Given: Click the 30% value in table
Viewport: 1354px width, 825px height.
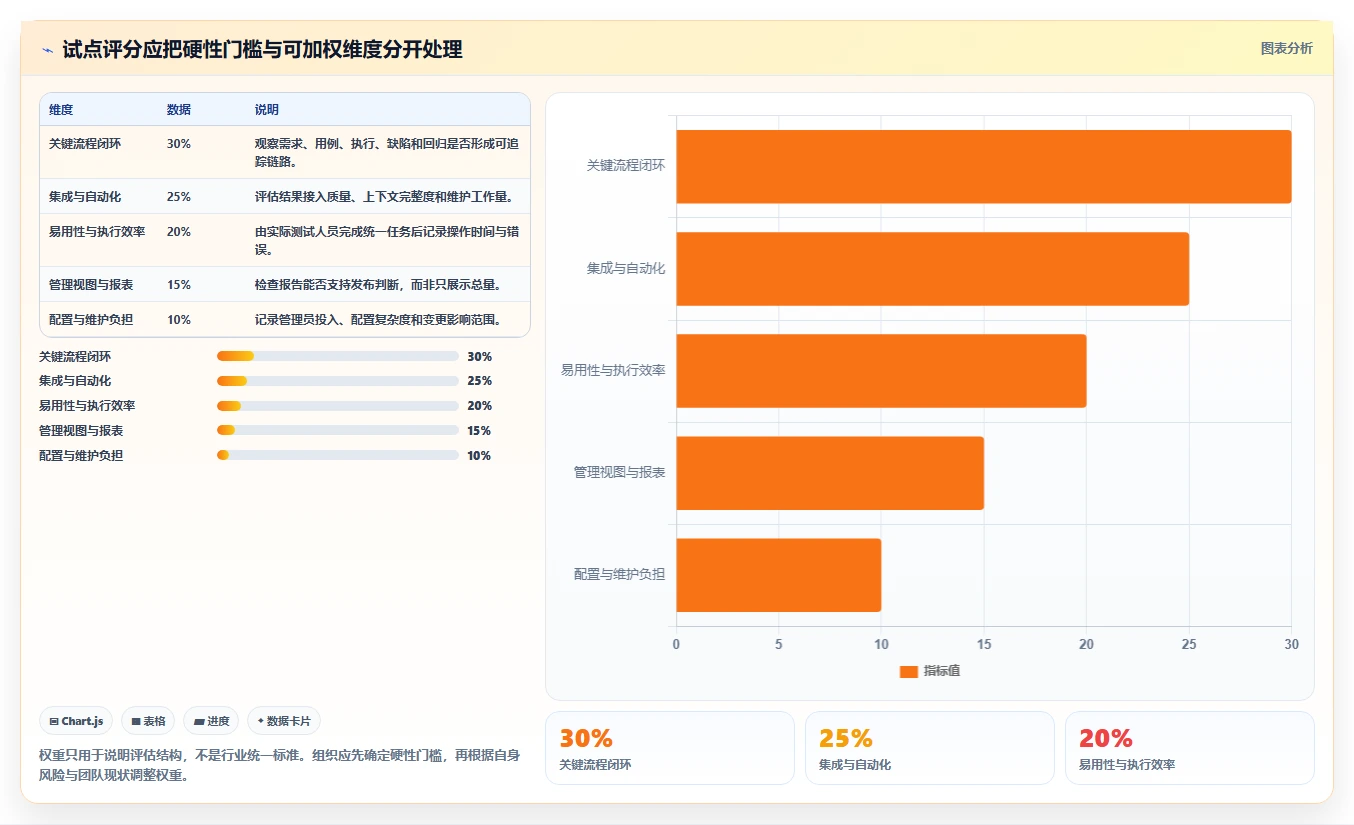Looking at the screenshot, I should [x=179, y=144].
